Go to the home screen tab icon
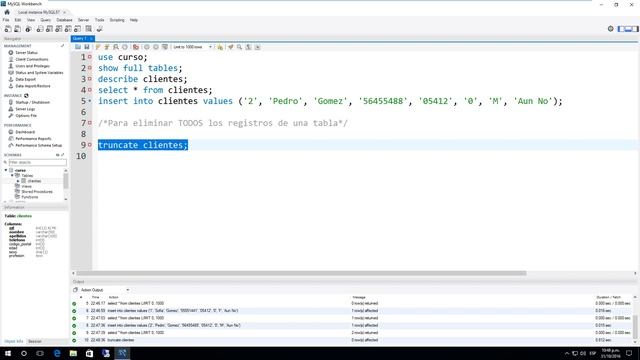Image resolution: width=640 pixels, height=360 pixels. (x=7, y=12)
